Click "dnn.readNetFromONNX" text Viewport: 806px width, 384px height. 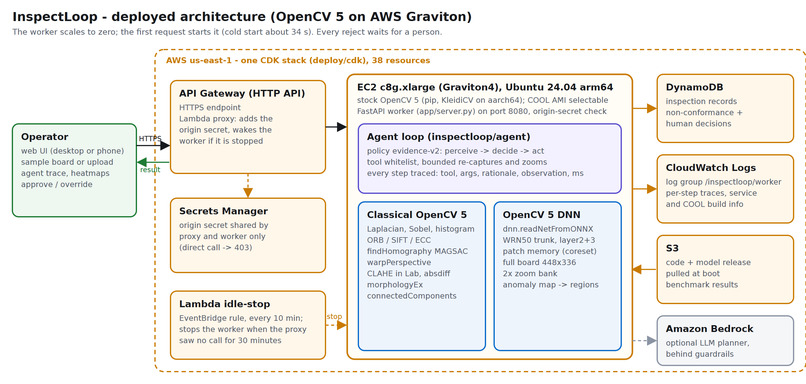pyautogui.click(x=548, y=229)
